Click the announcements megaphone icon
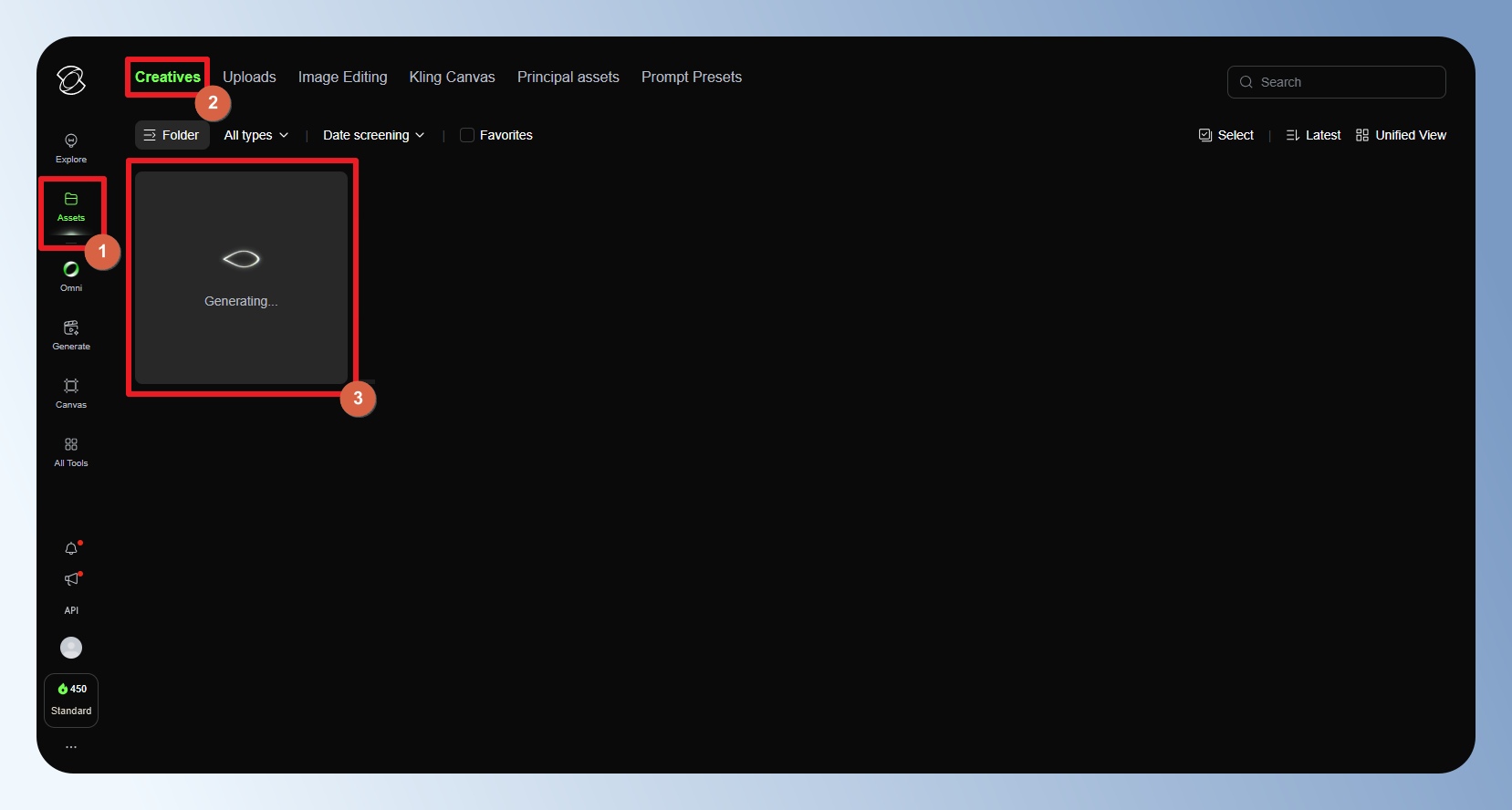The image size is (1512, 810). 71,579
